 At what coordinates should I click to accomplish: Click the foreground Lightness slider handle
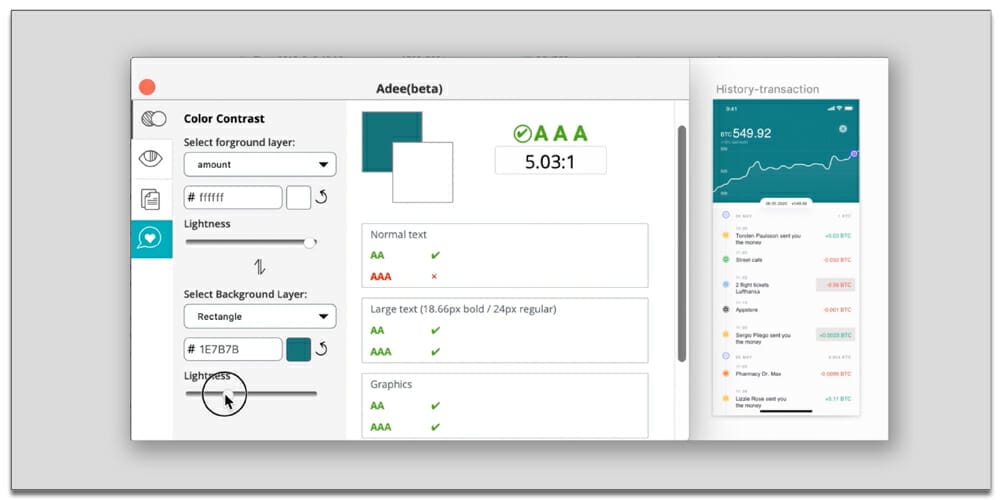point(309,242)
